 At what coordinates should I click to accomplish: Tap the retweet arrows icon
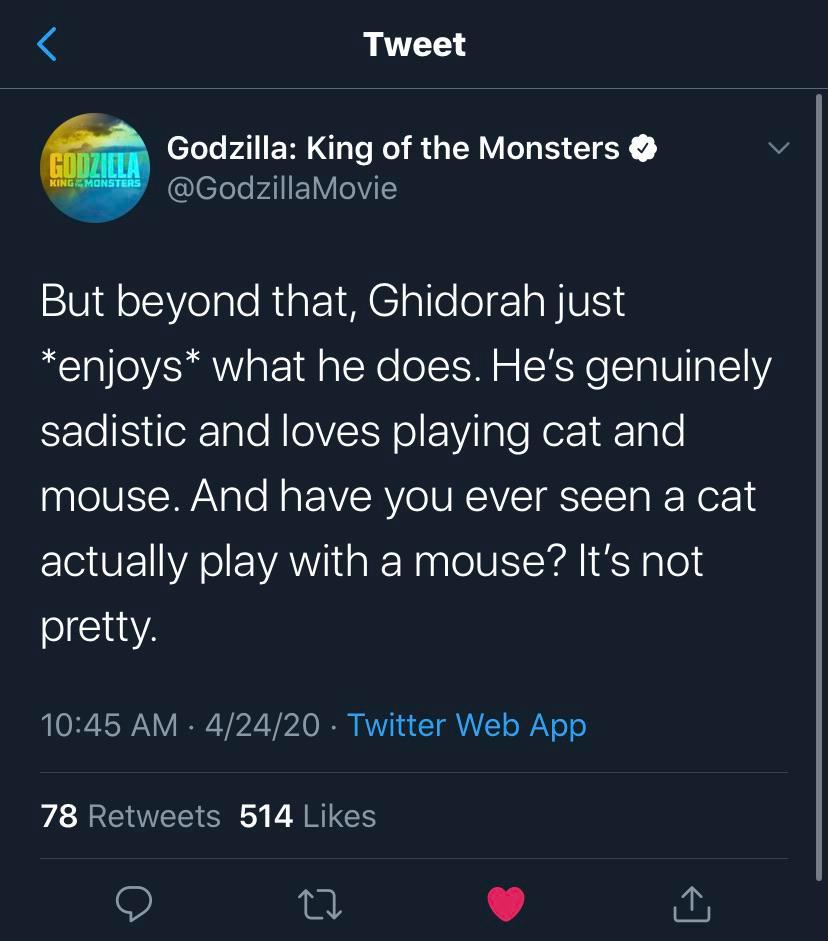320,905
